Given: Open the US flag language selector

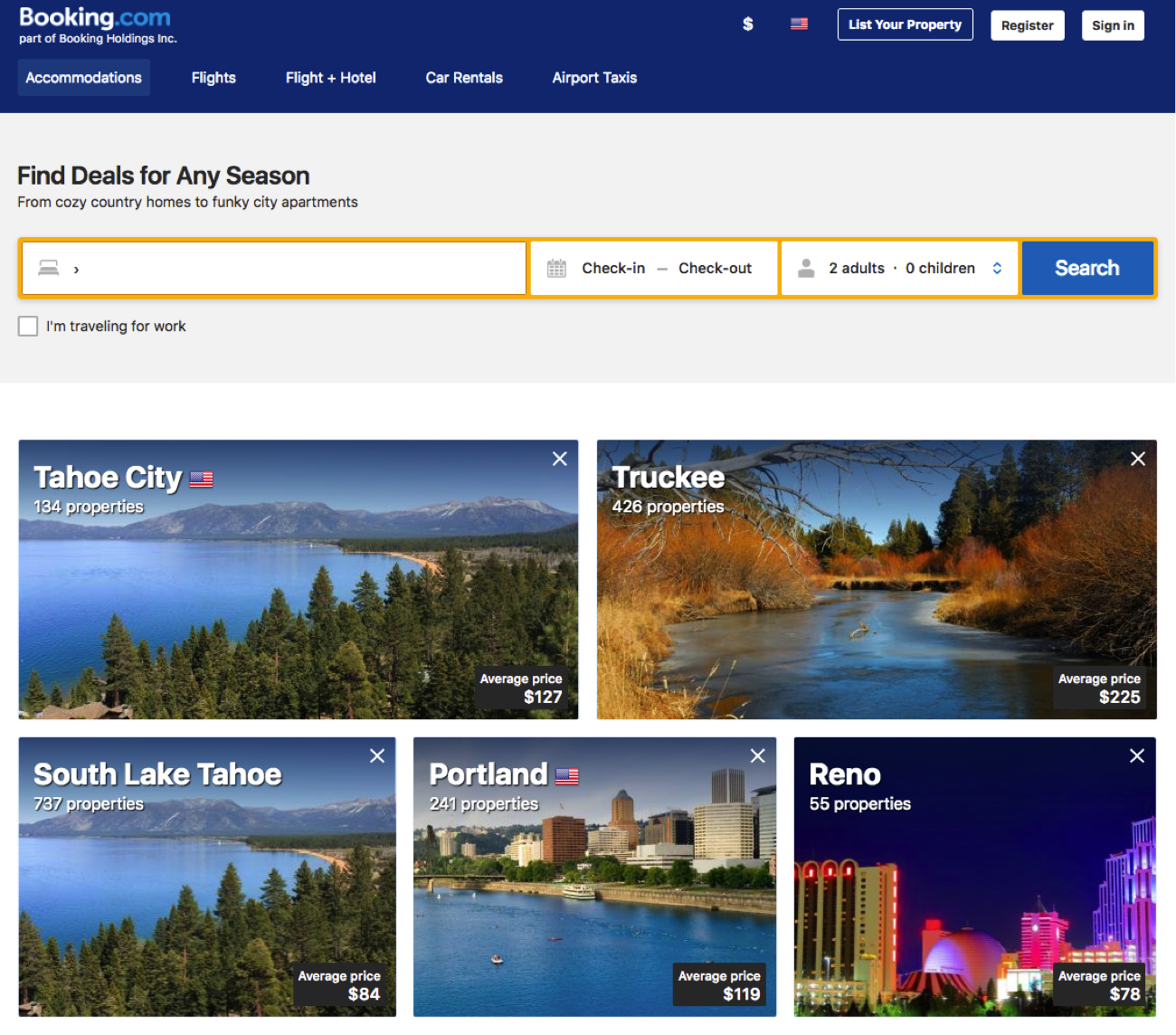Looking at the screenshot, I should (799, 24).
